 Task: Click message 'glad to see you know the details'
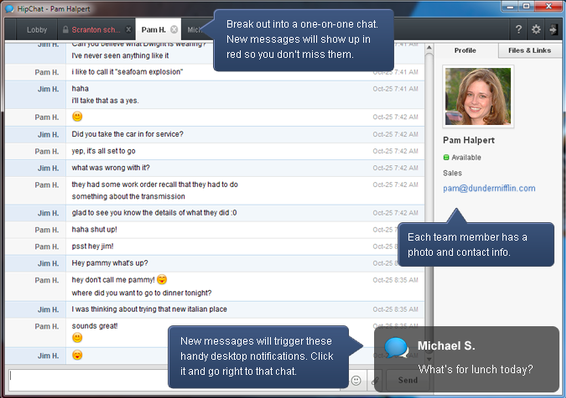click(x=154, y=213)
